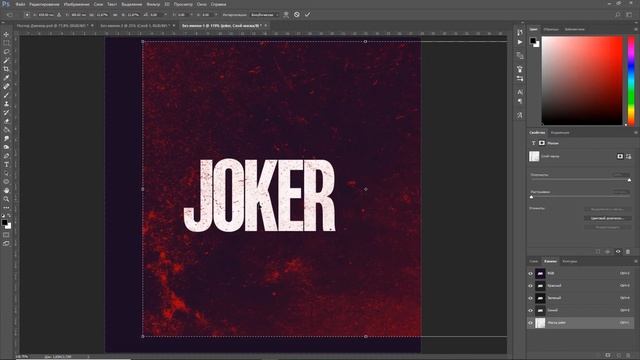
Task: Switch to the Paths tab
Action: [x=570, y=261]
